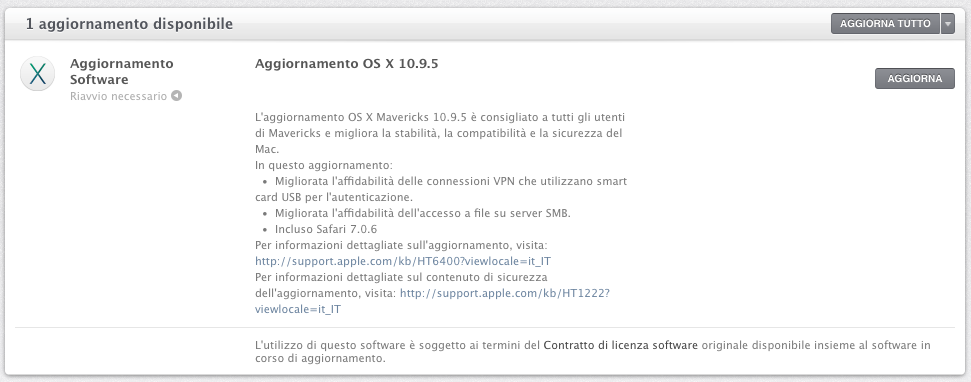Click the 1 aggiornamento disponibile header
Viewport: 971px width, 382px height.
(129, 24)
